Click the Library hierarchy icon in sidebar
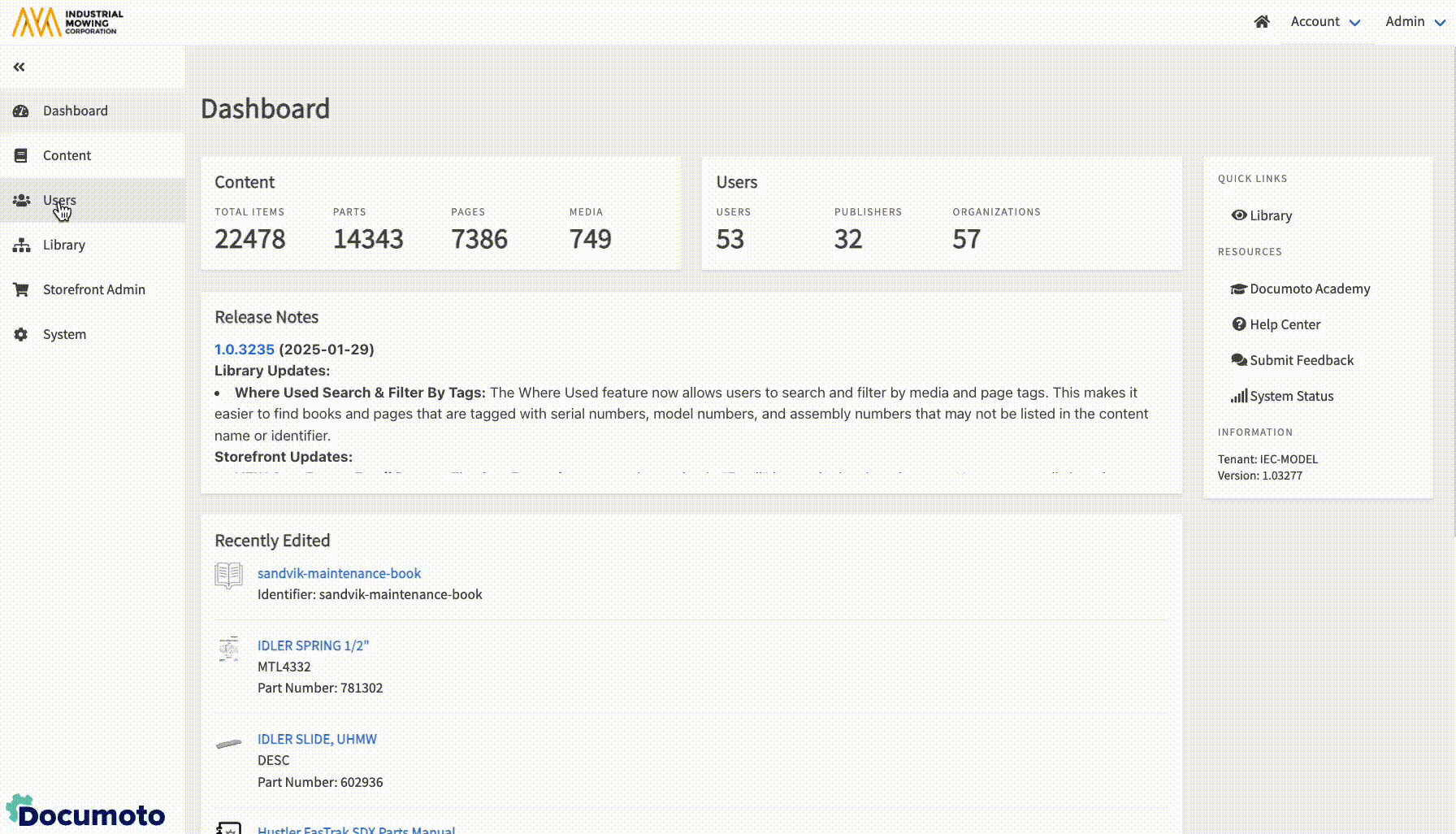 tap(21, 245)
